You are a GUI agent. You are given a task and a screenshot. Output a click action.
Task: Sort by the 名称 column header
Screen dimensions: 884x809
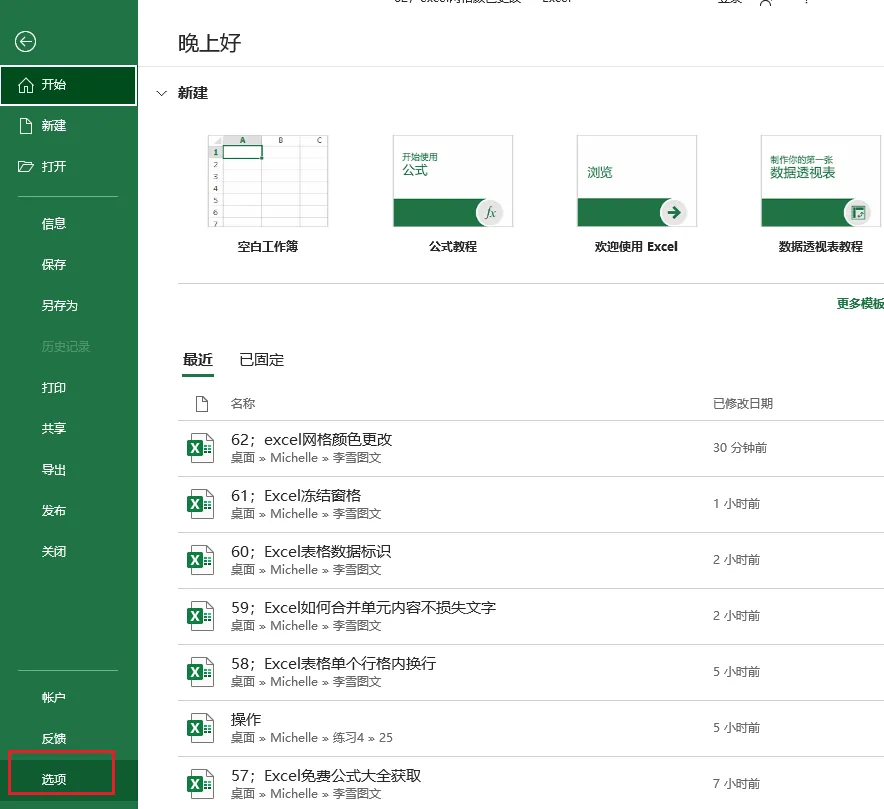coord(243,404)
